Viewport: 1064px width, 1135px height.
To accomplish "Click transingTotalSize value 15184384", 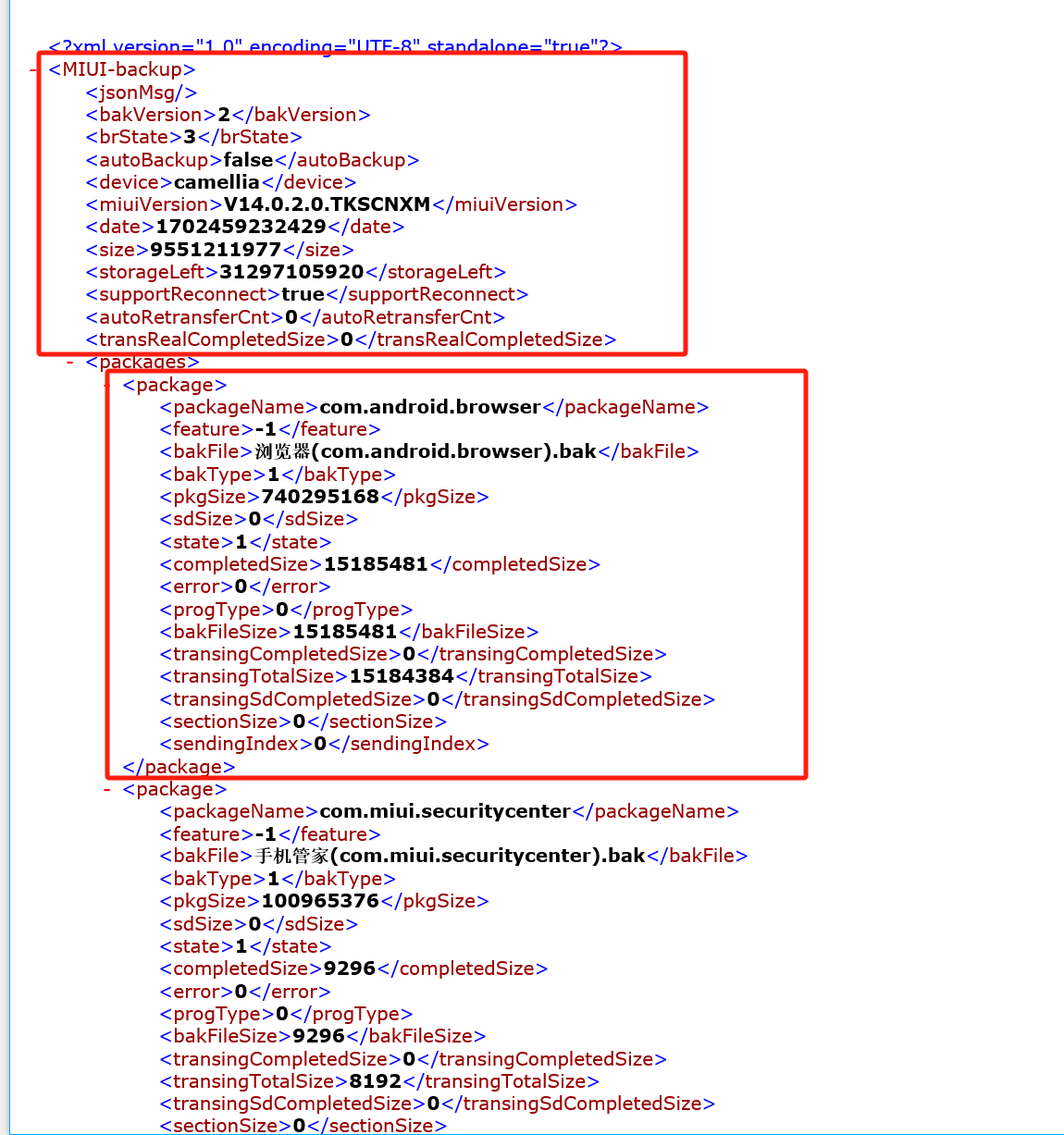I will coord(402,676).
